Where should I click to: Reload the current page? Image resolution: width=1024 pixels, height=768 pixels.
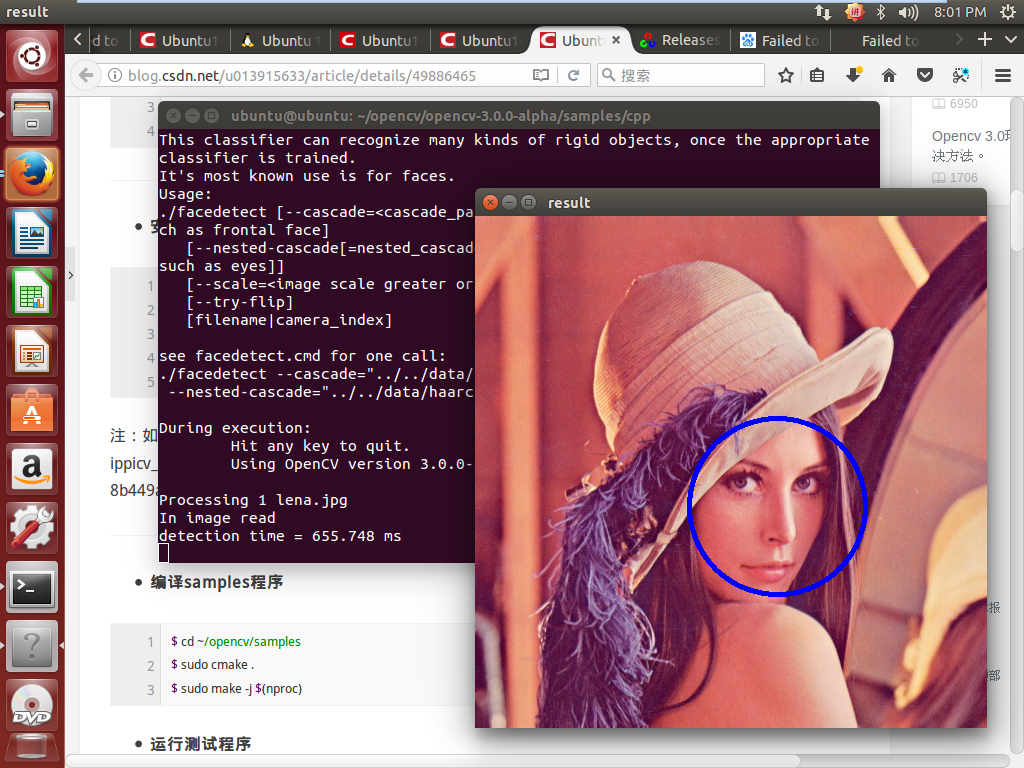click(573, 75)
